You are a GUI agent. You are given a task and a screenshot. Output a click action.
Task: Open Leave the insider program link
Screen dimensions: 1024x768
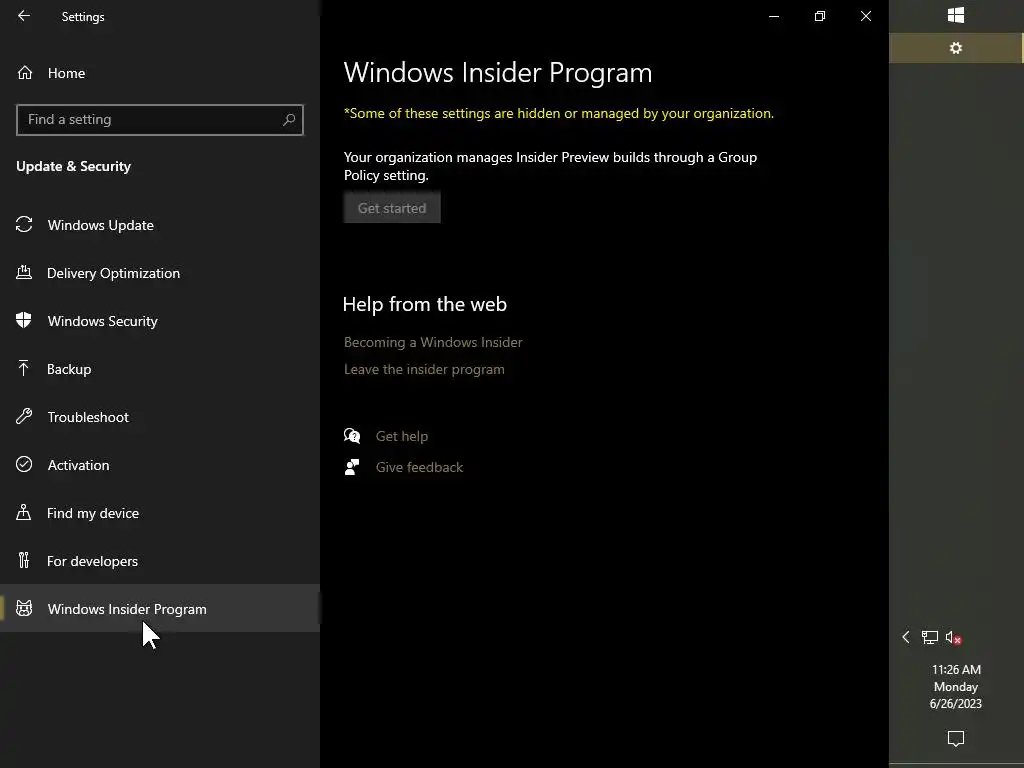(x=424, y=370)
